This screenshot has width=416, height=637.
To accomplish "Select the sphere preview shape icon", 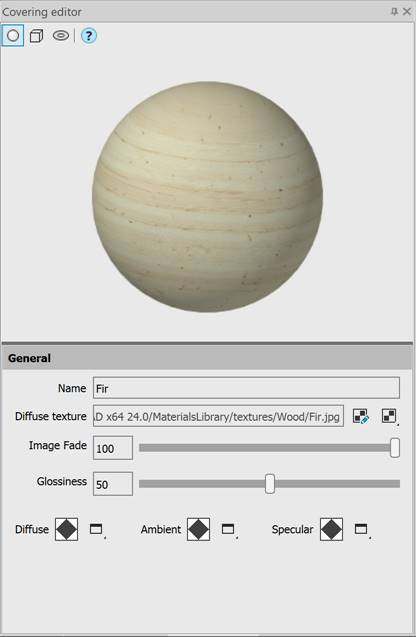I will coord(13,36).
